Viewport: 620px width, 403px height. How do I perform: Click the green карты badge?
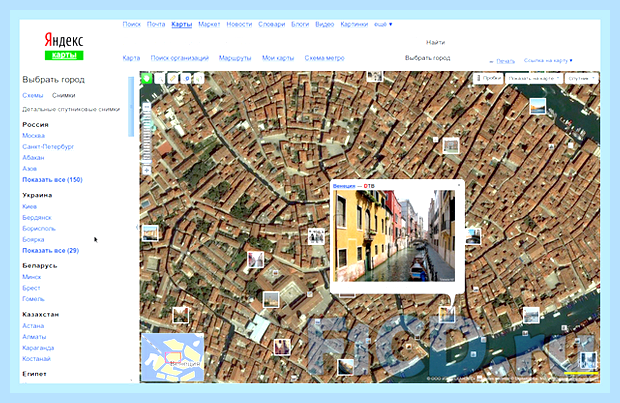64,55
